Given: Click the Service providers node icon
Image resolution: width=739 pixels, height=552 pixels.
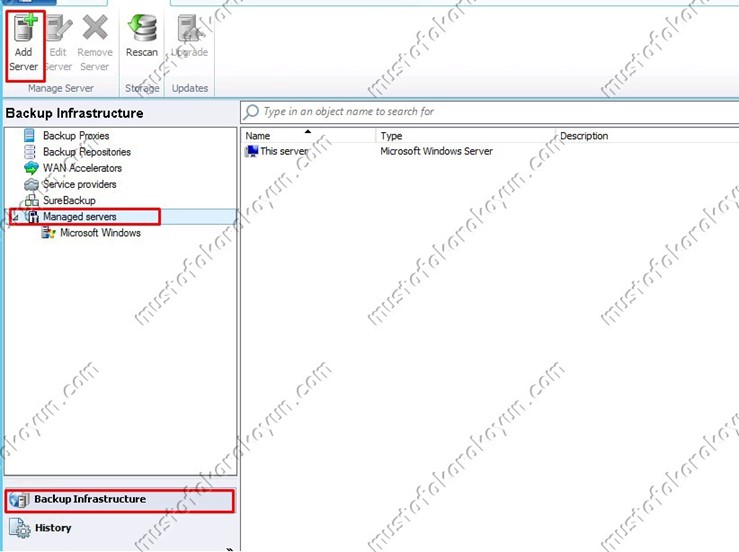Looking at the screenshot, I should 31,184.
